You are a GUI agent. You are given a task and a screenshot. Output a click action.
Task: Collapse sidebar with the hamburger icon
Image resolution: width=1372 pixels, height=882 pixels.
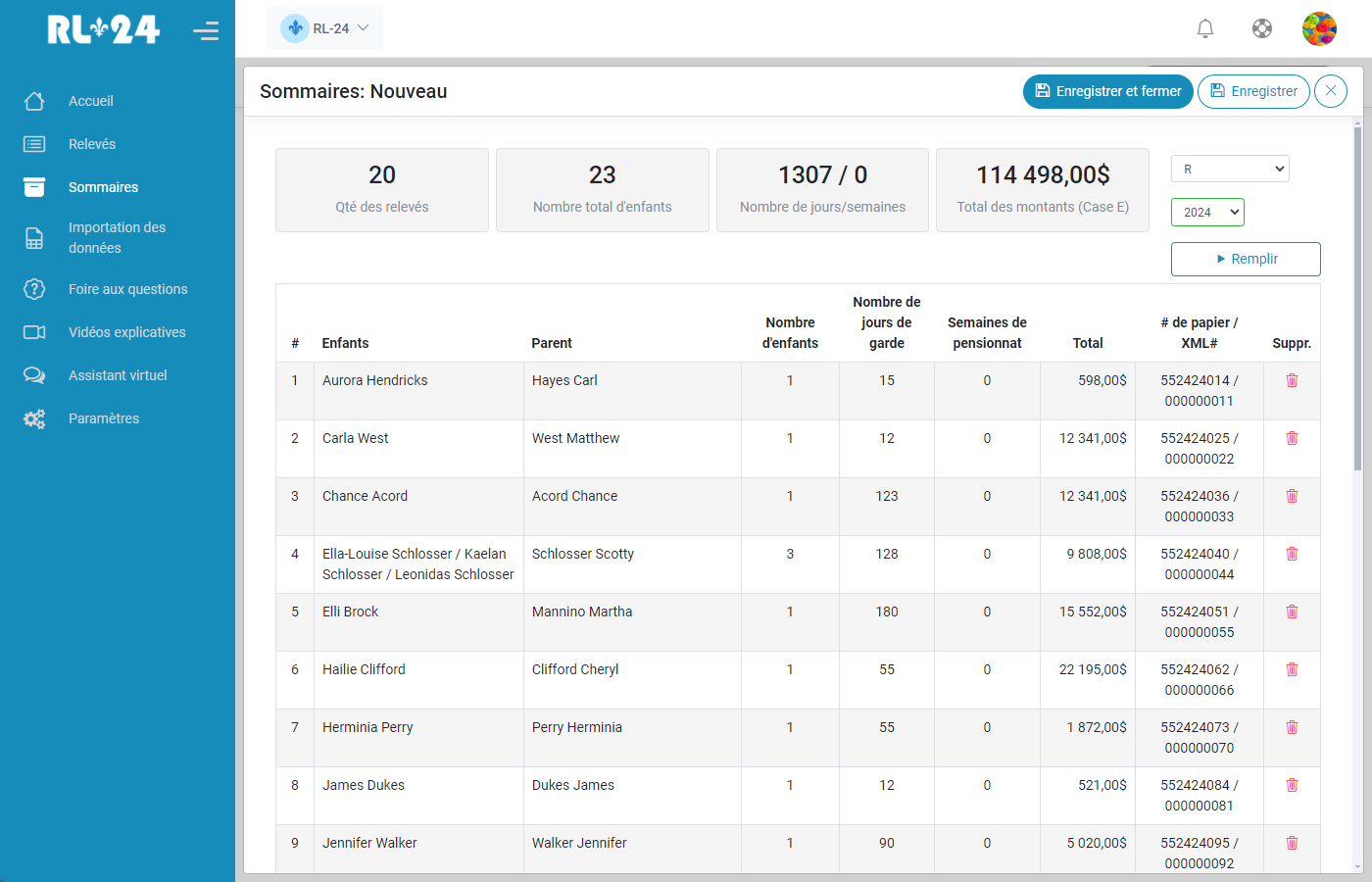click(206, 31)
